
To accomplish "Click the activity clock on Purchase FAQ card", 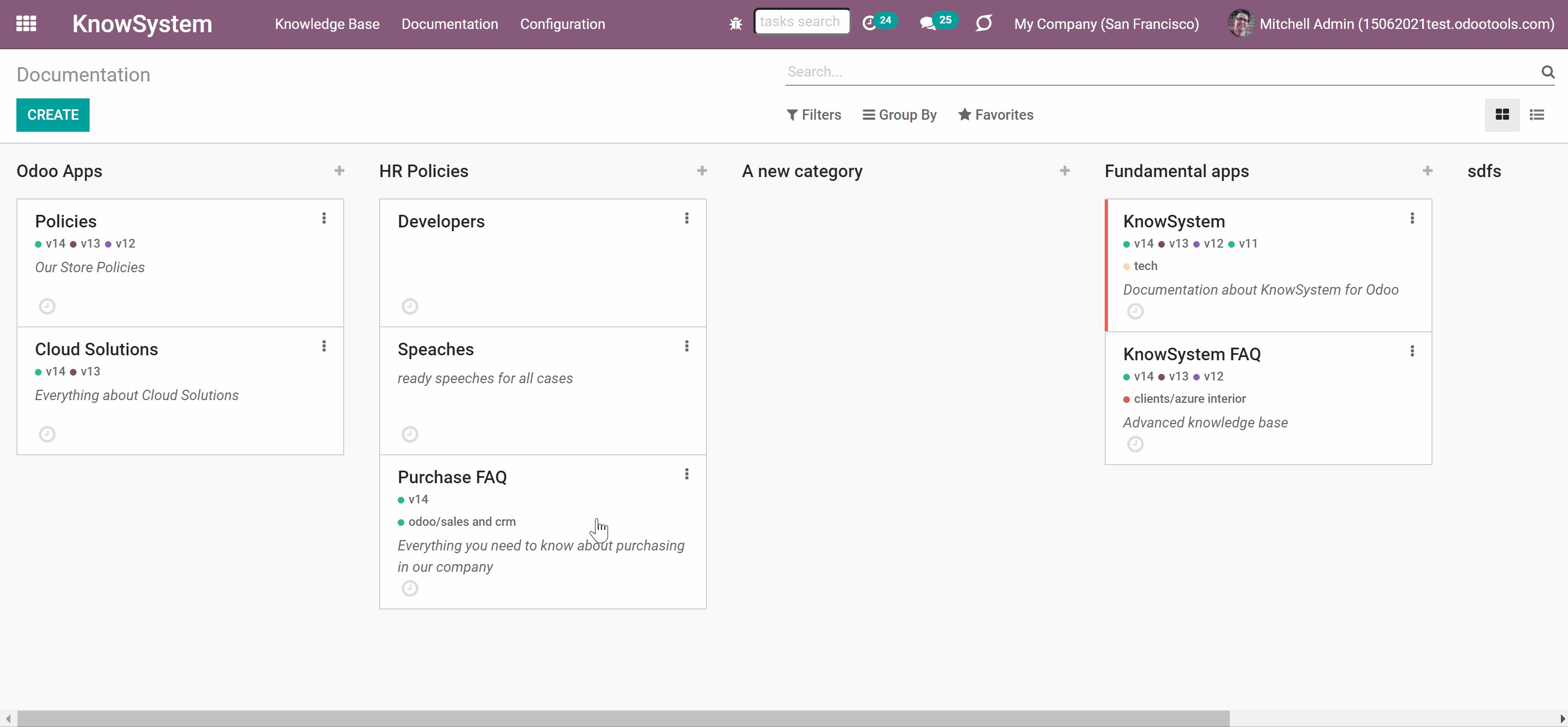I will pos(410,588).
